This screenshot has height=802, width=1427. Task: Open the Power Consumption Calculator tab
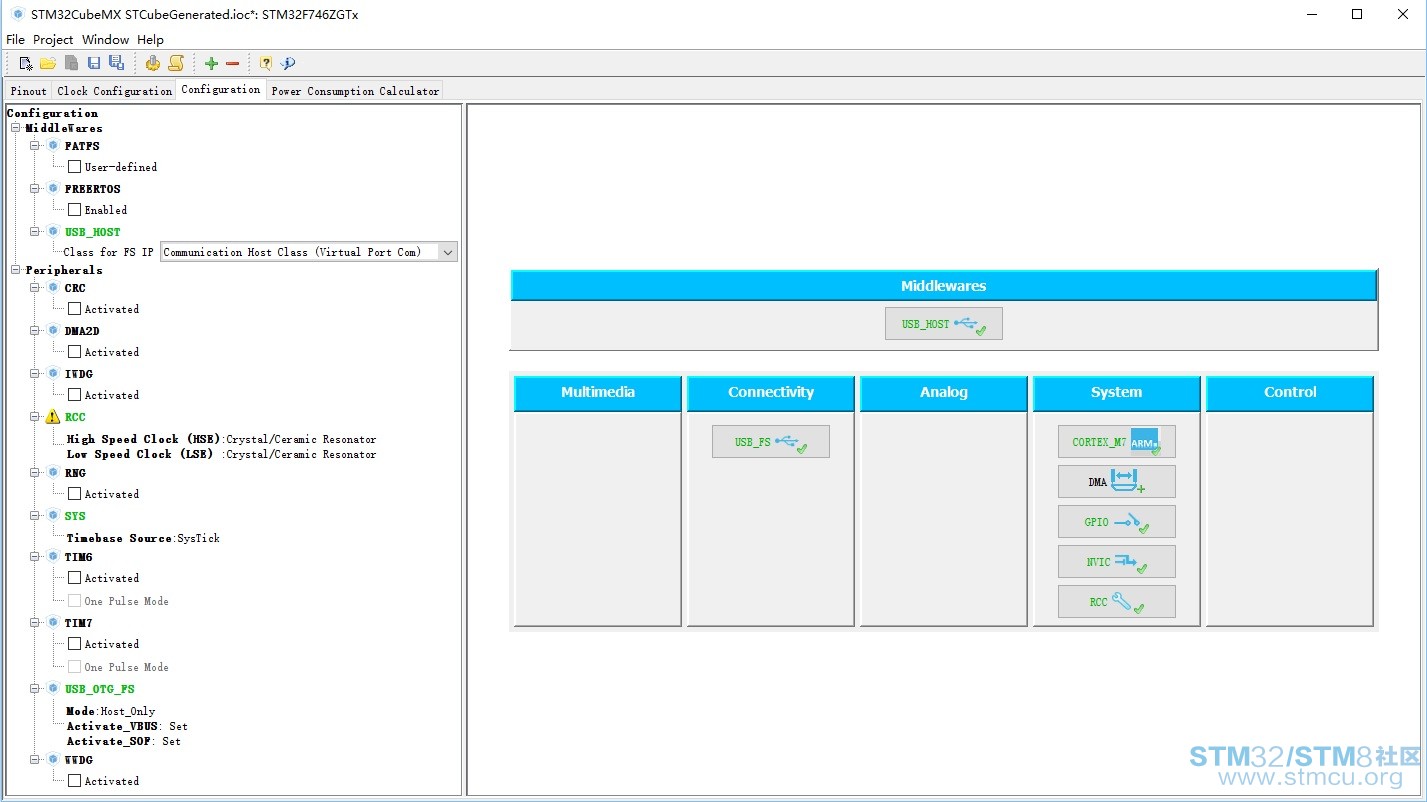(x=355, y=91)
